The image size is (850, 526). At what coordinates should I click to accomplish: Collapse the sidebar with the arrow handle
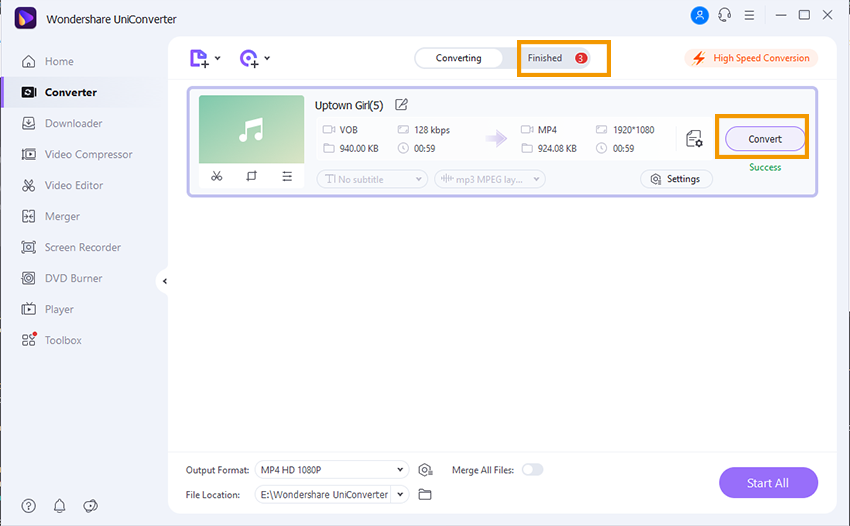point(164,281)
